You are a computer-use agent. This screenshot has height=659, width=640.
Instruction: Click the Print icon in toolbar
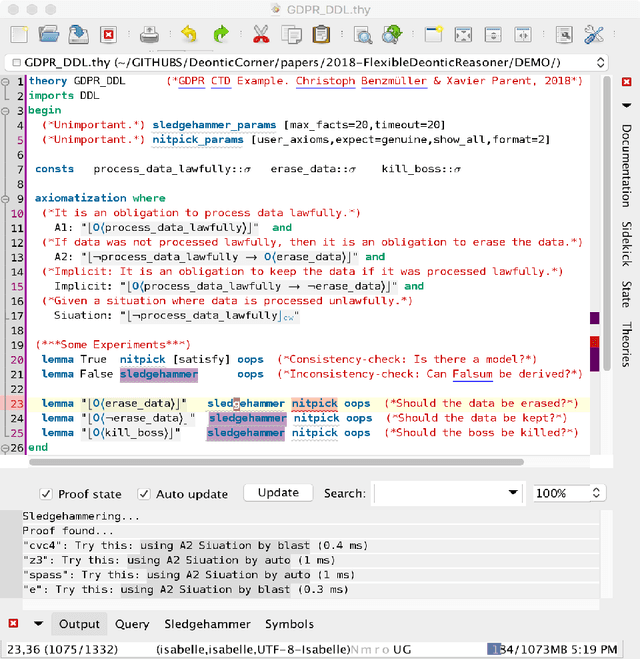(148, 35)
